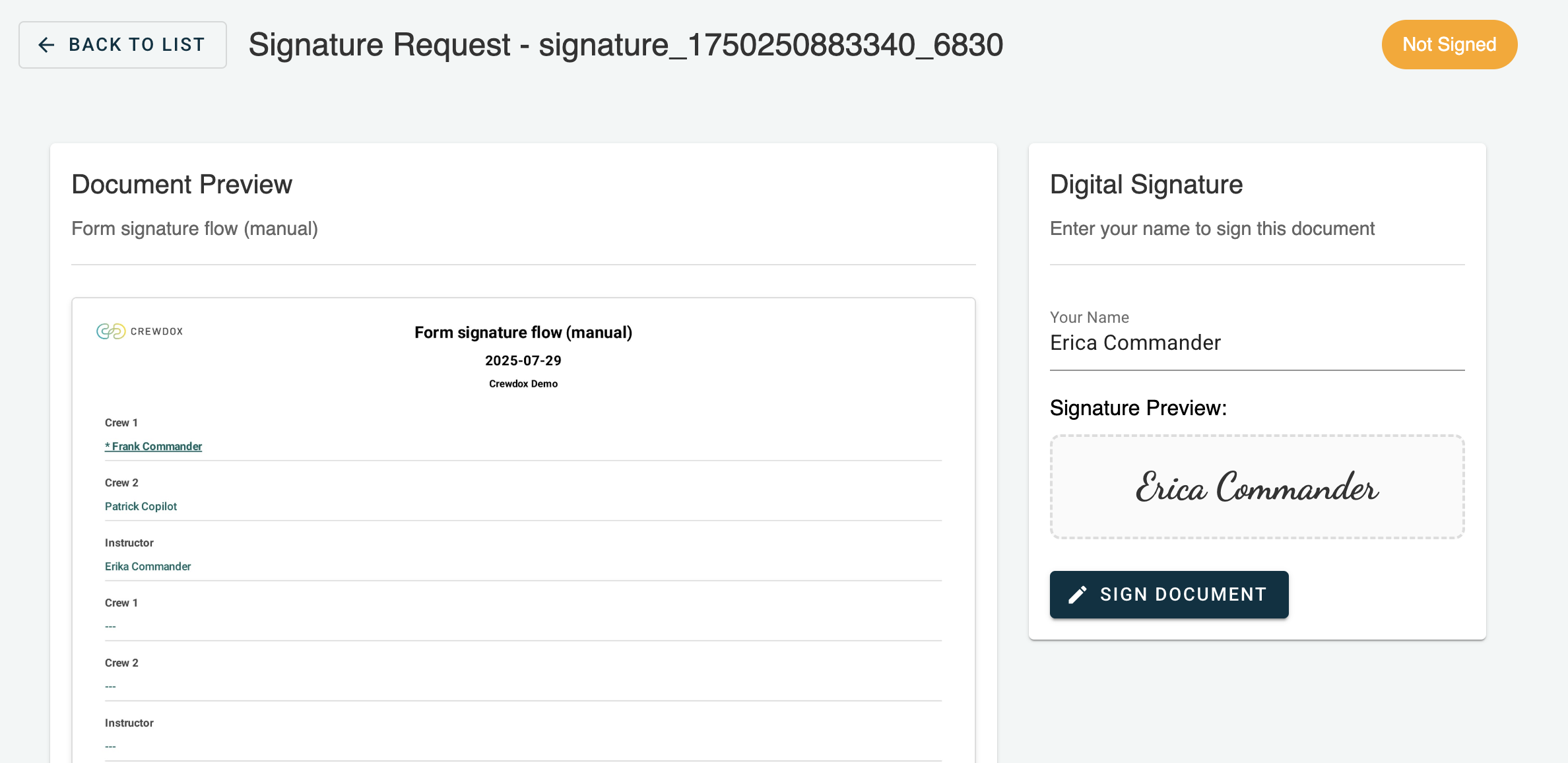Click the back arrow icon

point(46,45)
